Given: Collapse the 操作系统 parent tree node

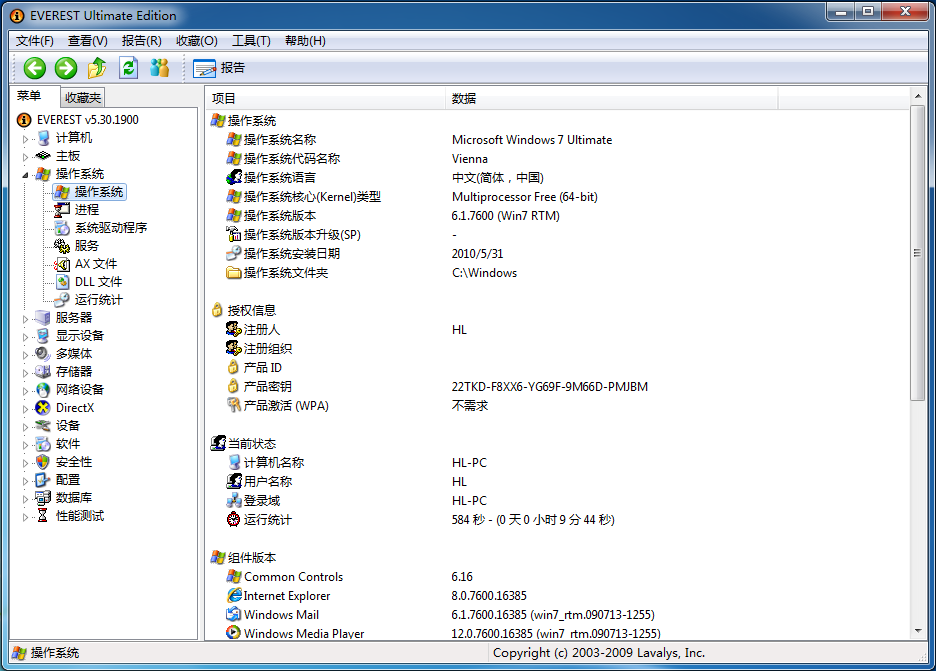Looking at the screenshot, I should 25,175.
